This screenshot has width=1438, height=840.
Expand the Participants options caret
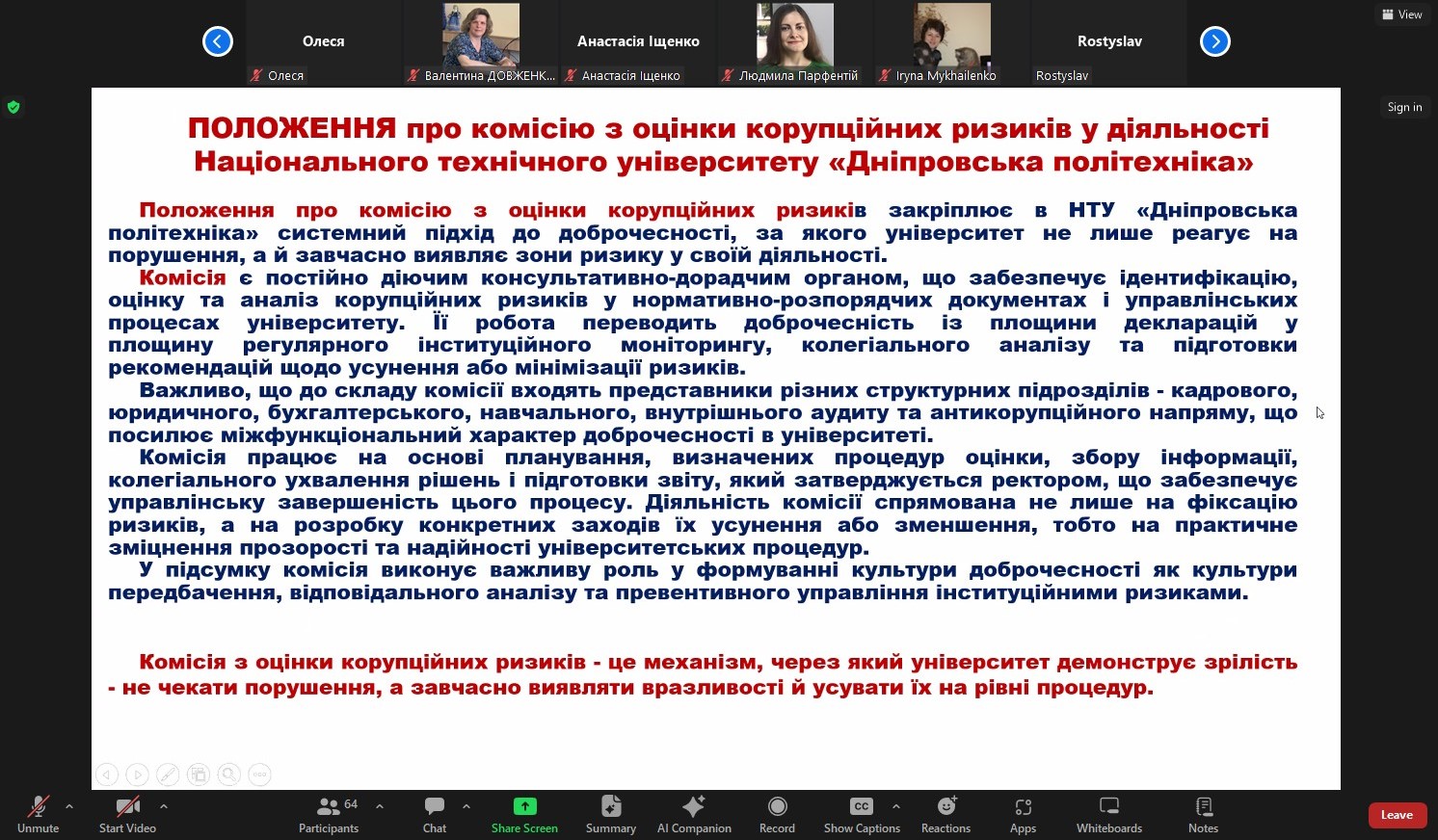click(380, 806)
